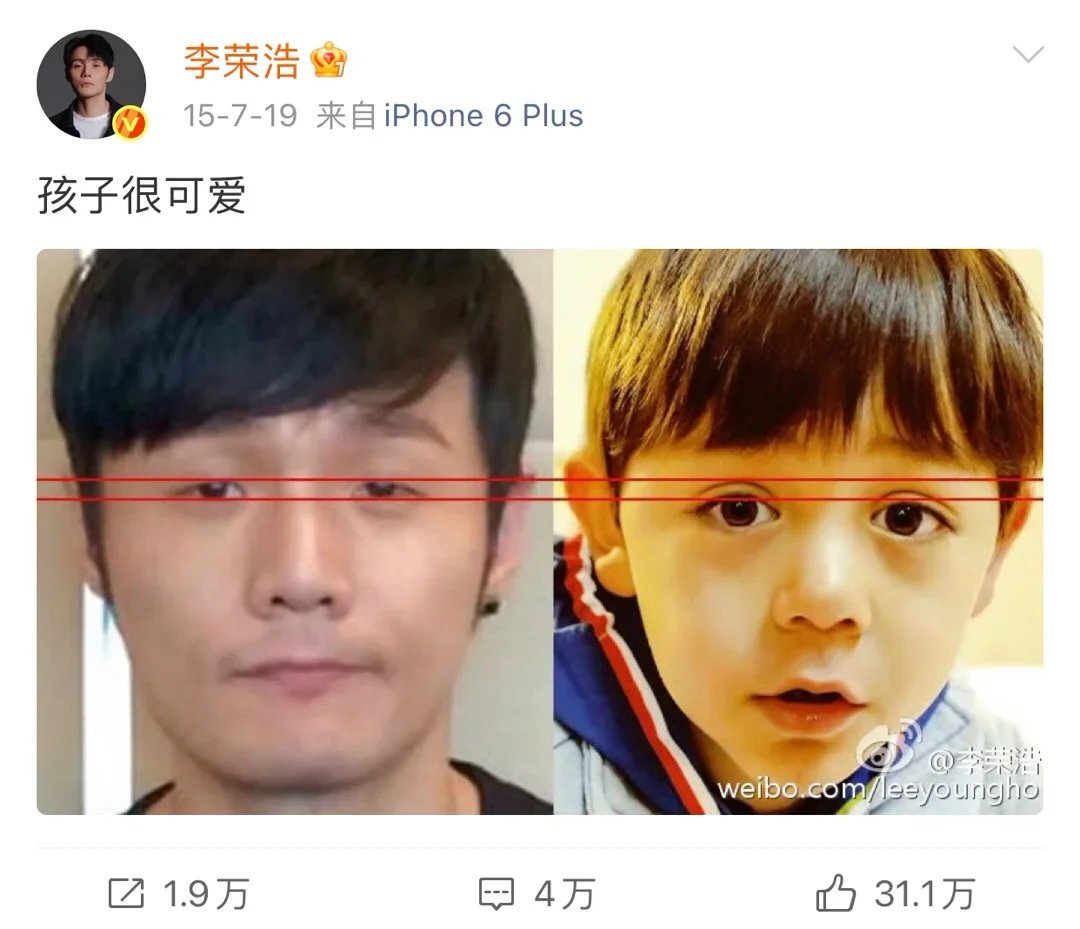Tap the comment bubble icon

click(x=497, y=894)
